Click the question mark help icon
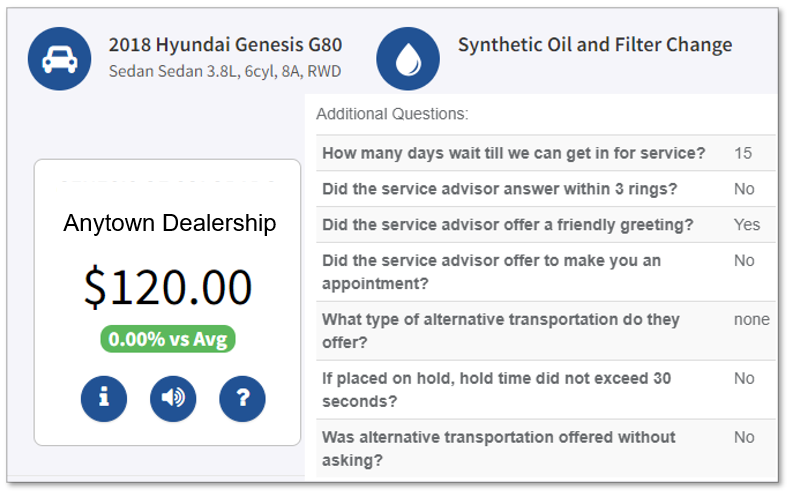Image resolution: width=791 pixels, height=494 pixels. tap(242, 398)
